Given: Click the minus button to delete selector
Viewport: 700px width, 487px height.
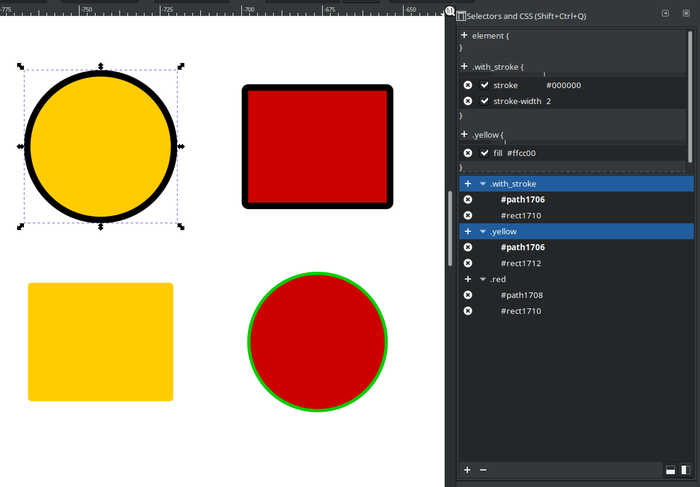Looking at the screenshot, I should (x=483, y=469).
